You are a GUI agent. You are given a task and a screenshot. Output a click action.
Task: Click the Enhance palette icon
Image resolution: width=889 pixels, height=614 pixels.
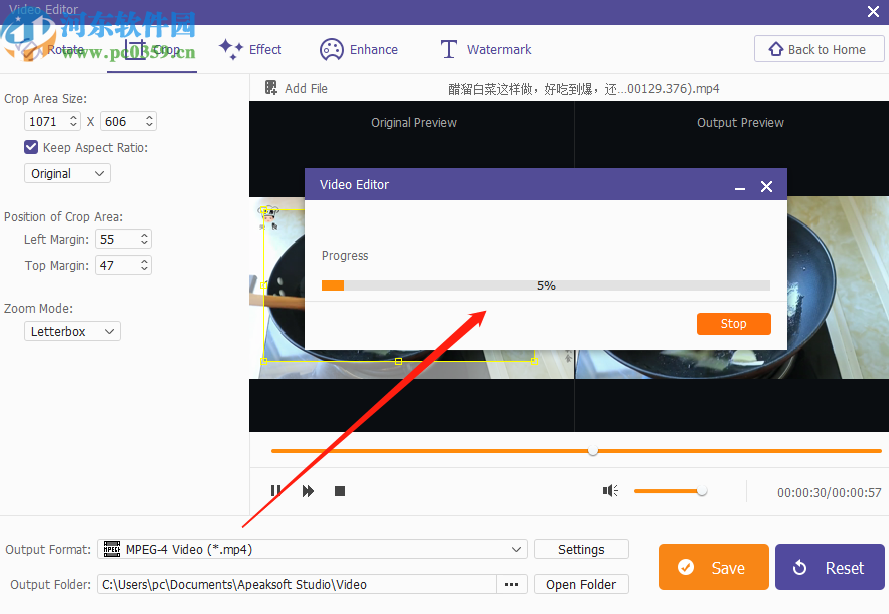point(332,50)
